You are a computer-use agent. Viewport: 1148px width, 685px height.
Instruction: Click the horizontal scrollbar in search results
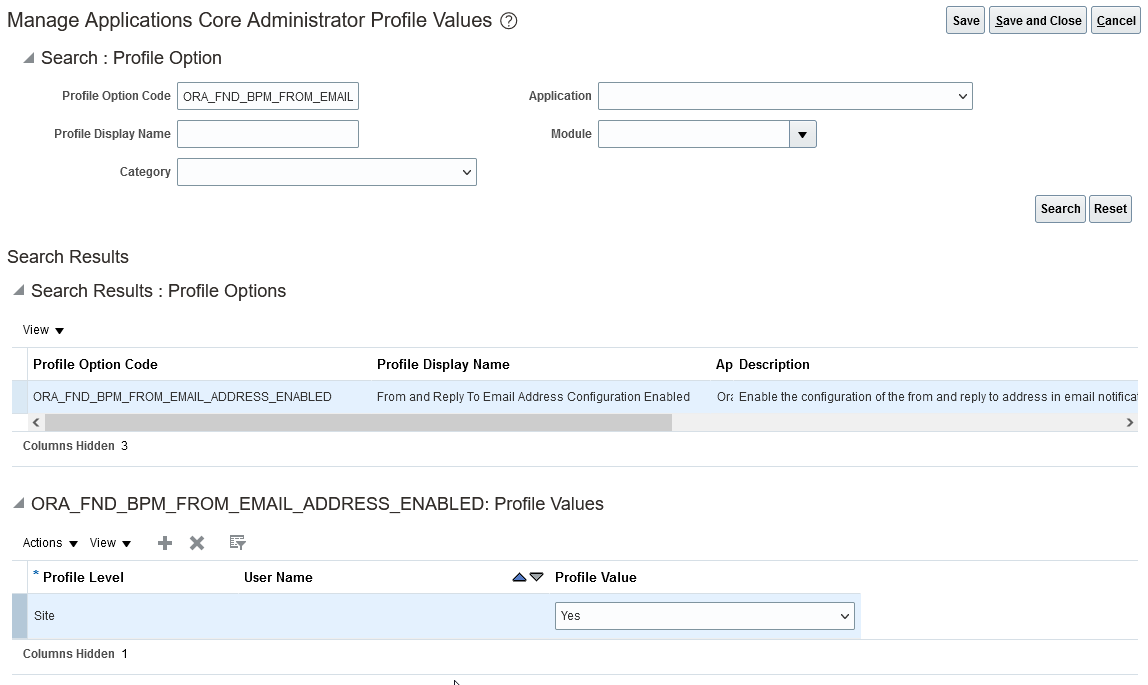click(x=350, y=423)
